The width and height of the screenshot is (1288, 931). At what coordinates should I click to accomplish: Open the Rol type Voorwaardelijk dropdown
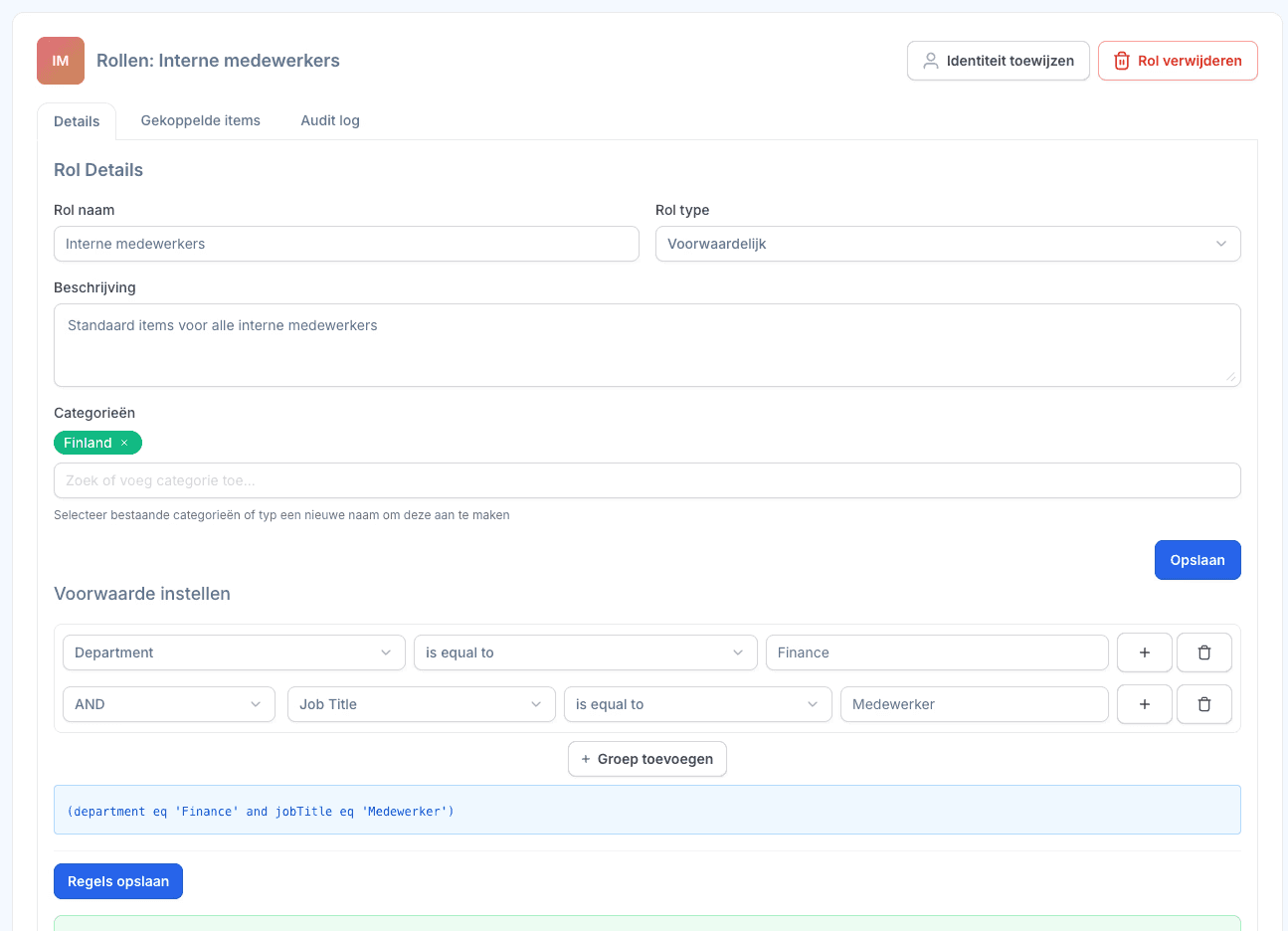point(948,244)
